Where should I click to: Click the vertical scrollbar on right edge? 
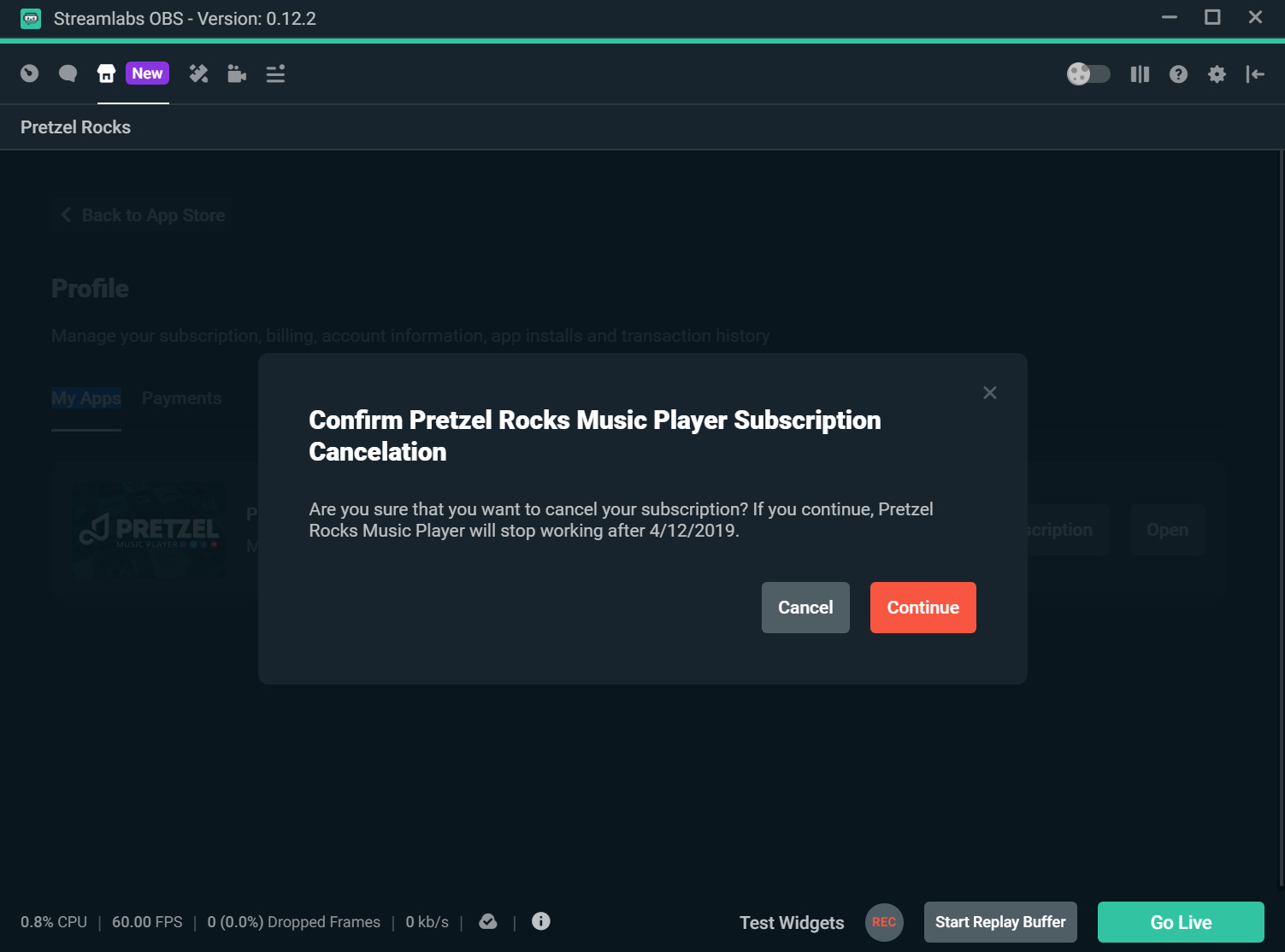coord(1281,520)
